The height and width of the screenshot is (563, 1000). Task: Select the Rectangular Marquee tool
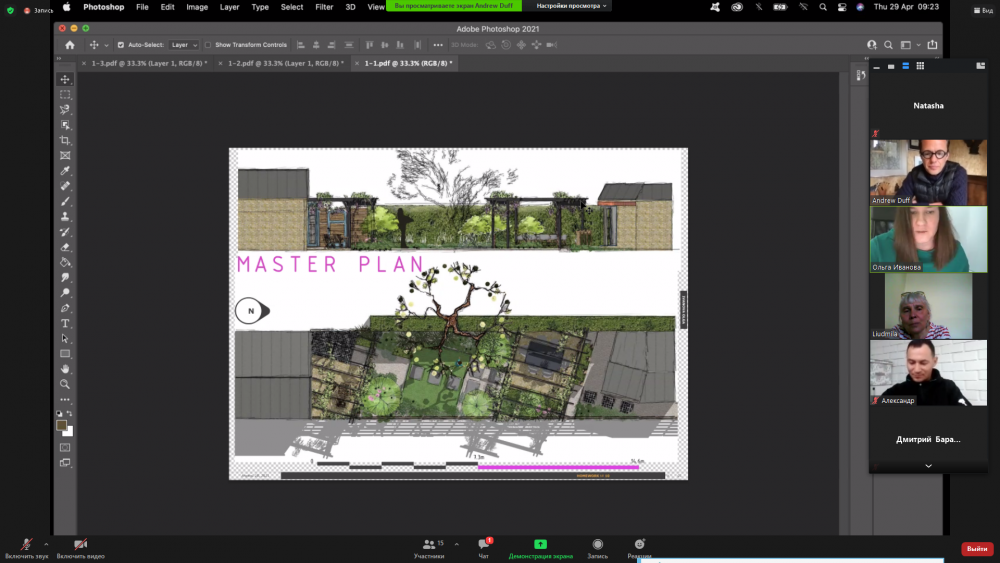65,94
